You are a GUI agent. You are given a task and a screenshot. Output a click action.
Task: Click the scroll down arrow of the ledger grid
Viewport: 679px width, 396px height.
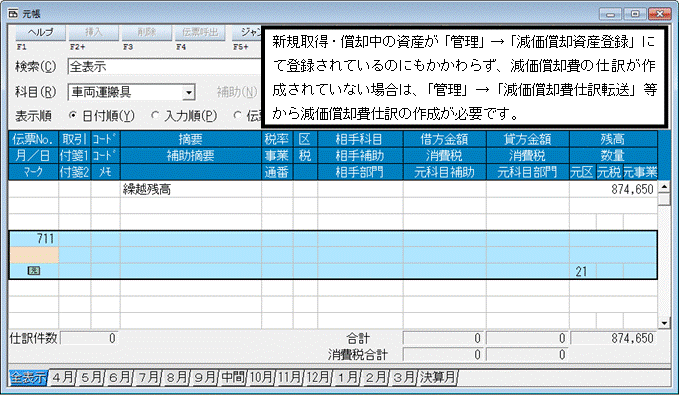[664, 323]
